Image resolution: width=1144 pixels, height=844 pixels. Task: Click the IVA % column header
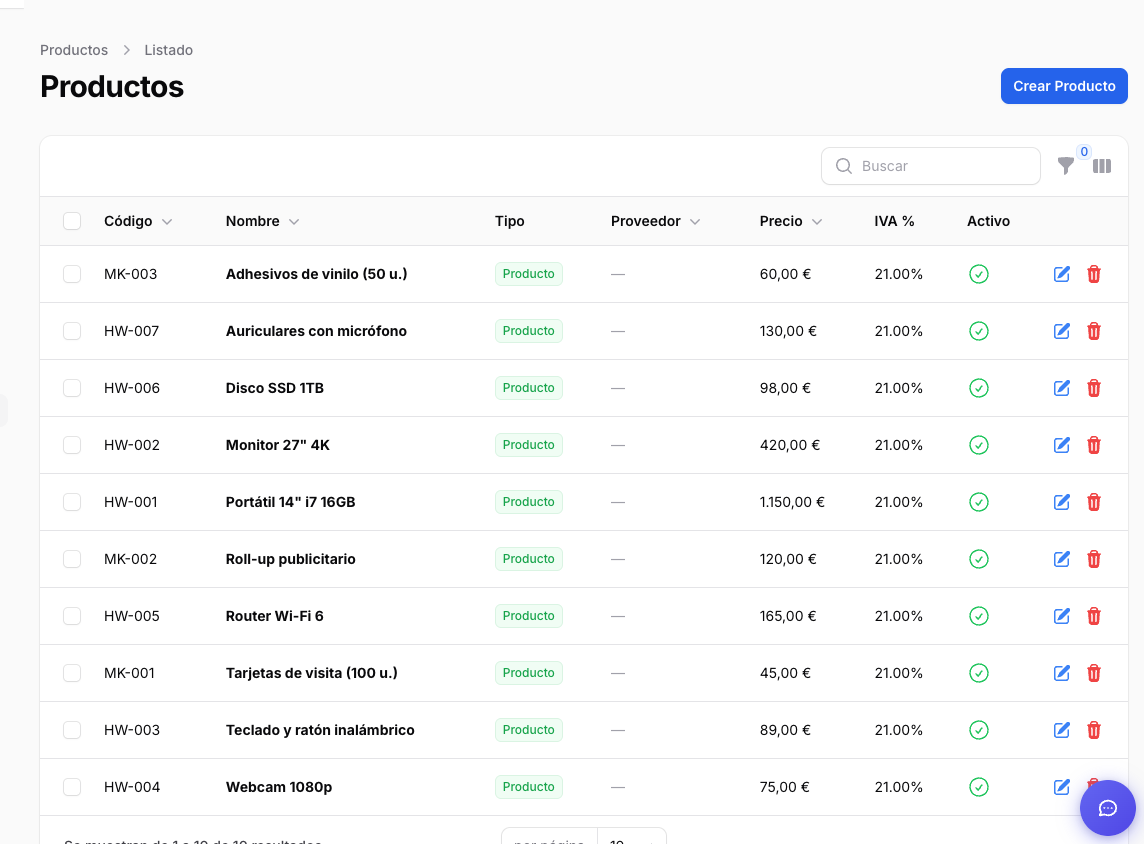pyautogui.click(x=894, y=221)
